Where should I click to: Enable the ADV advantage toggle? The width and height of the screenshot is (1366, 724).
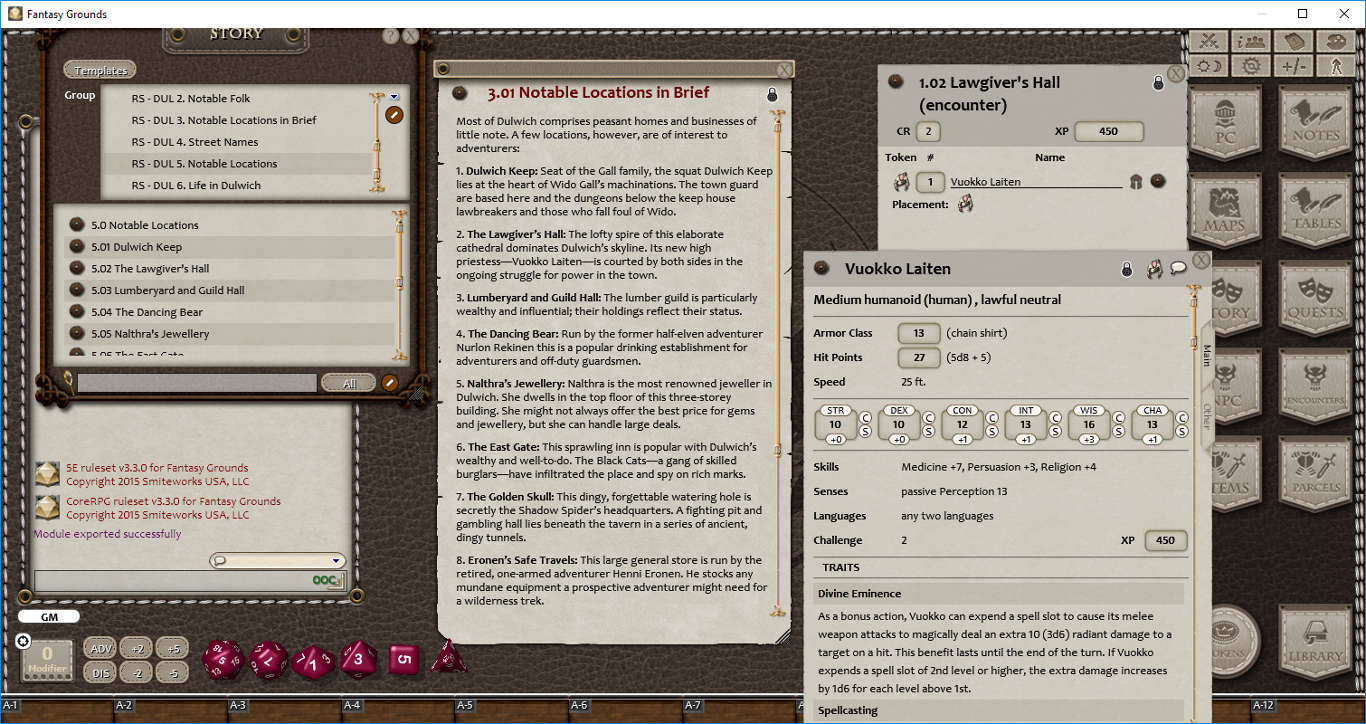[100, 647]
